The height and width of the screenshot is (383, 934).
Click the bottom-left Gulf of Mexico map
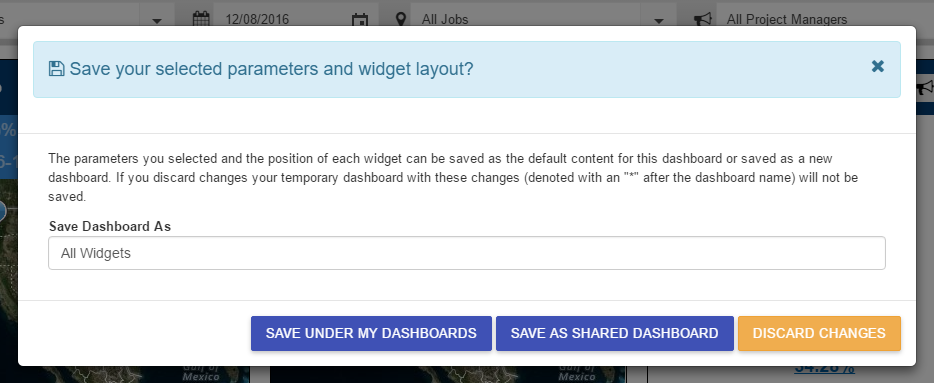[x=125, y=374]
